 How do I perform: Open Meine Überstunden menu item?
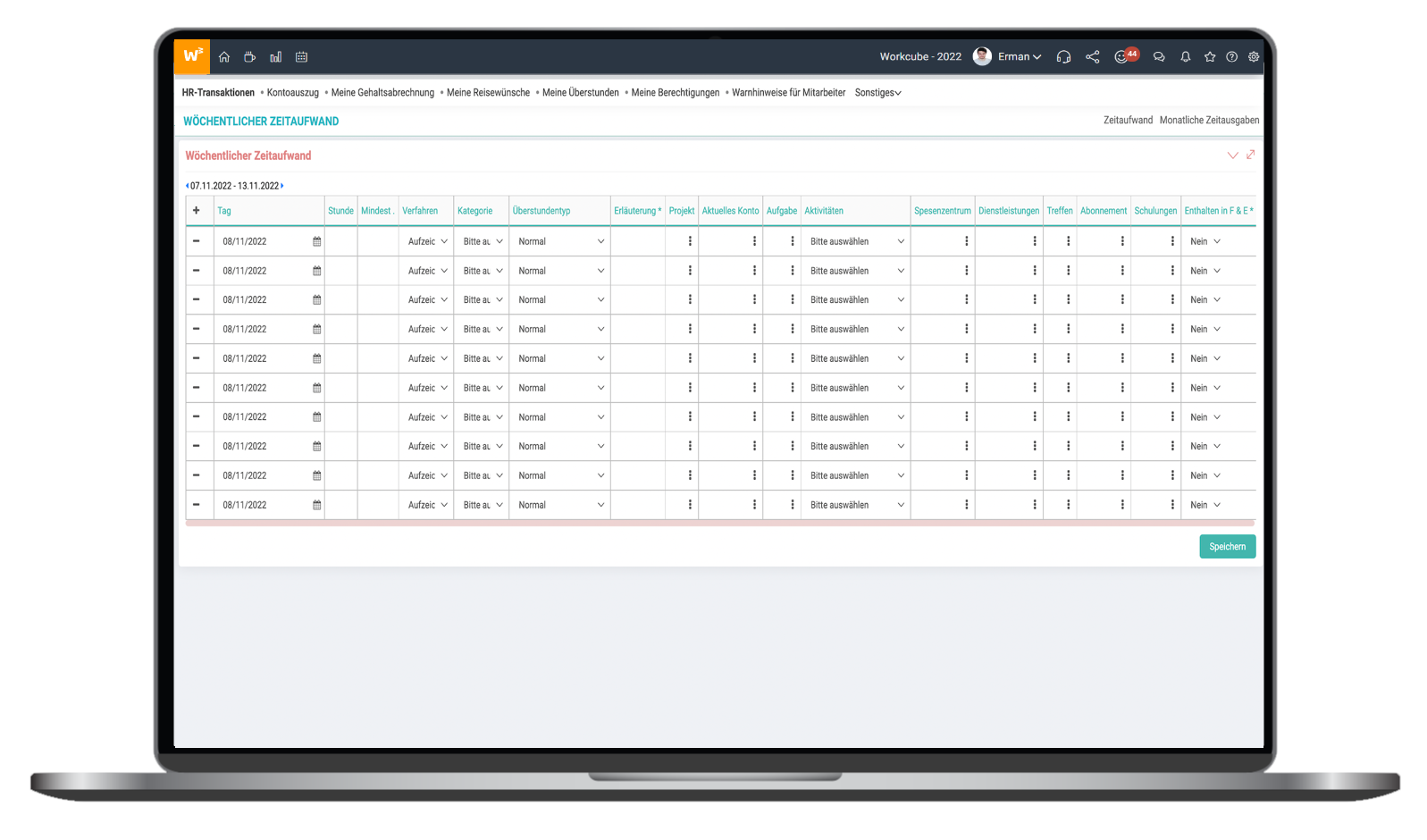point(581,93)
